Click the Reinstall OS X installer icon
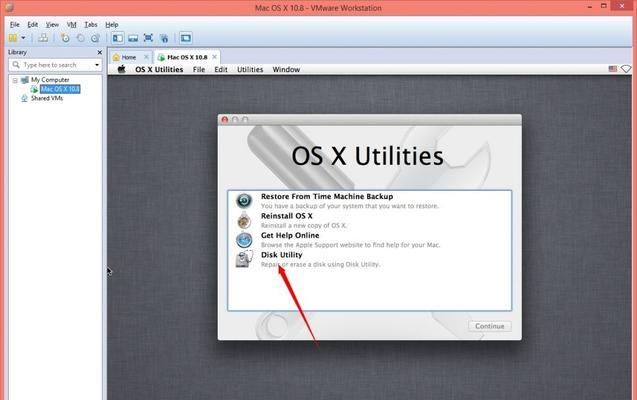Screen dimensions: 637x400 pyautogui.click(x=244, y=220)
